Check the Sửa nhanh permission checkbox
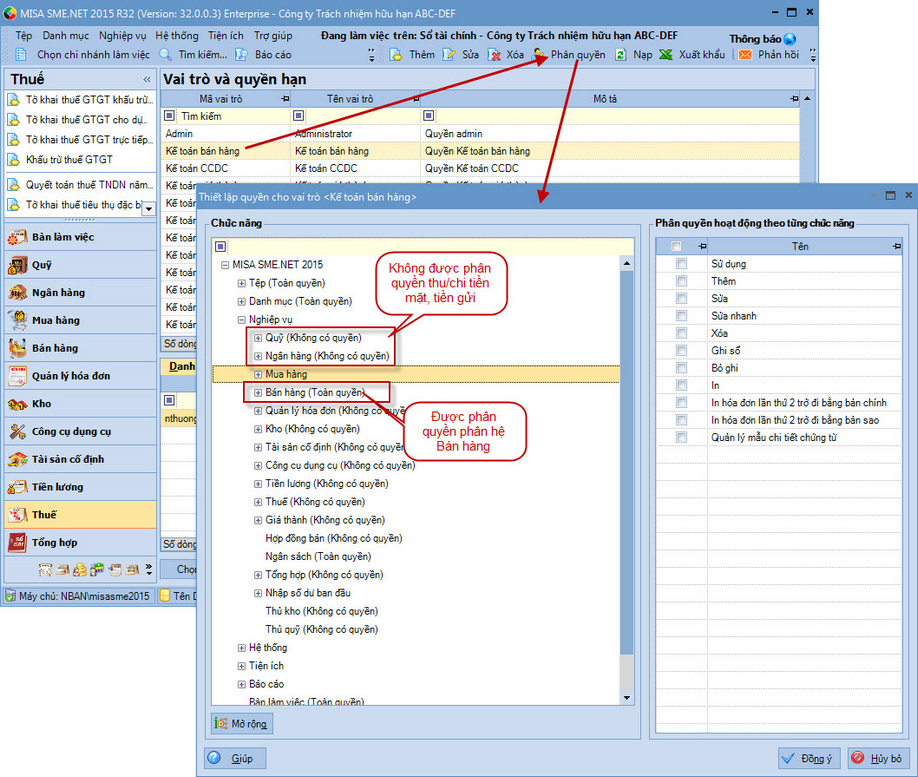 [x=681, y=316]
